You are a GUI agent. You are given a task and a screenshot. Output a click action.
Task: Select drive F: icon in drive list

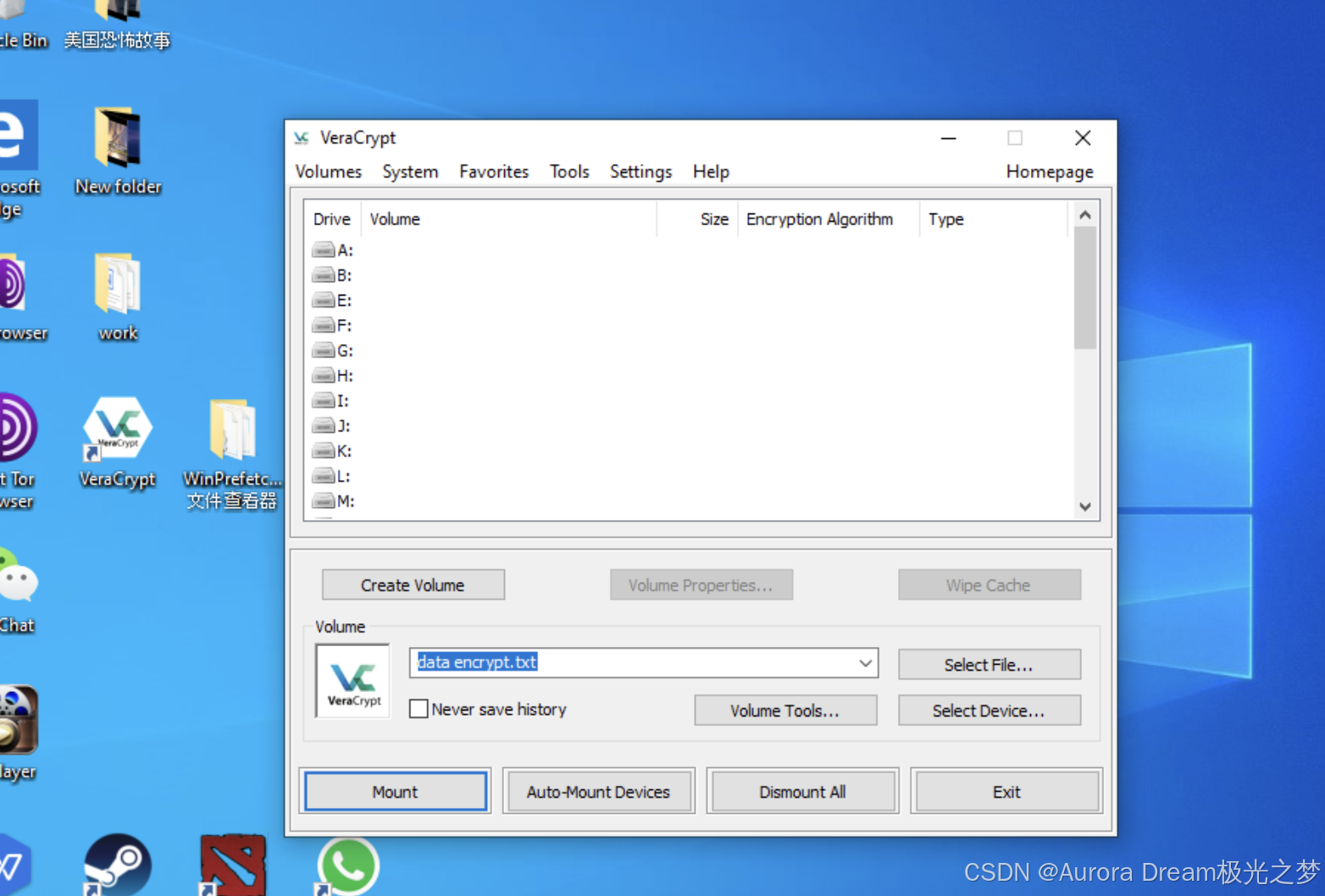pyautogui.click(x=323, y=325)
